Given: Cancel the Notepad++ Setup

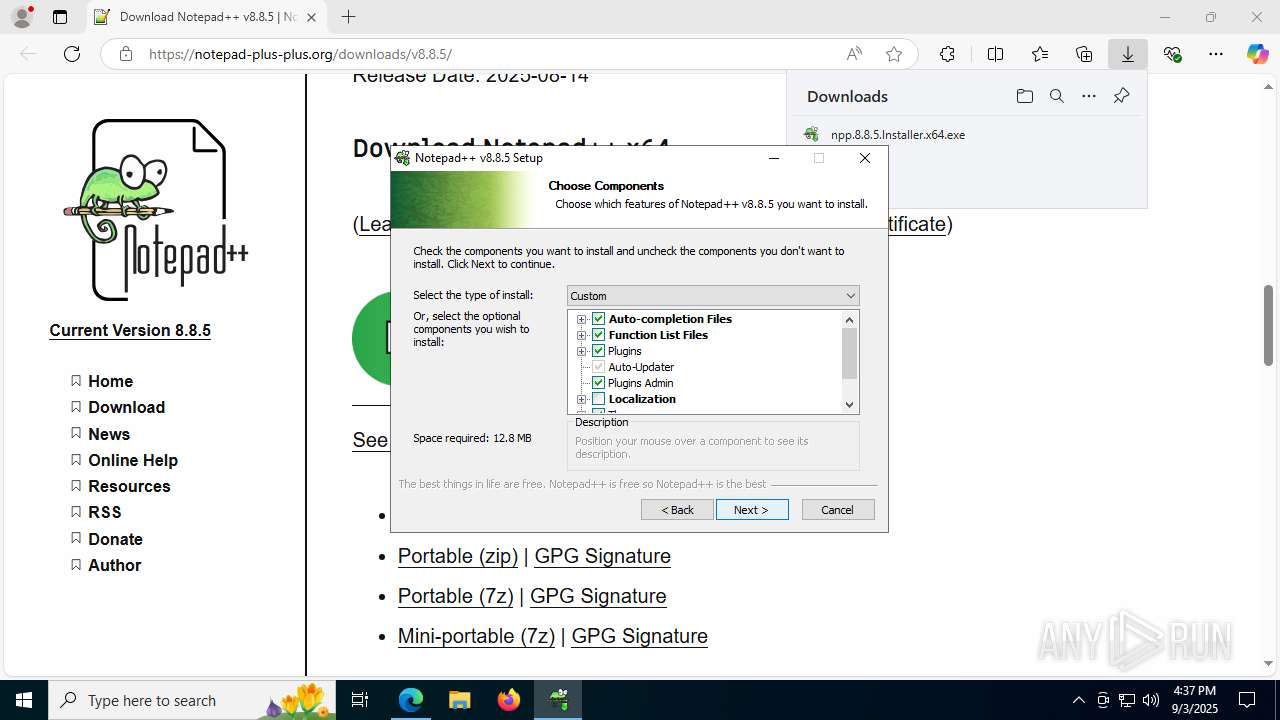Looking at the screenshot, I should click(x=838, y=510).
